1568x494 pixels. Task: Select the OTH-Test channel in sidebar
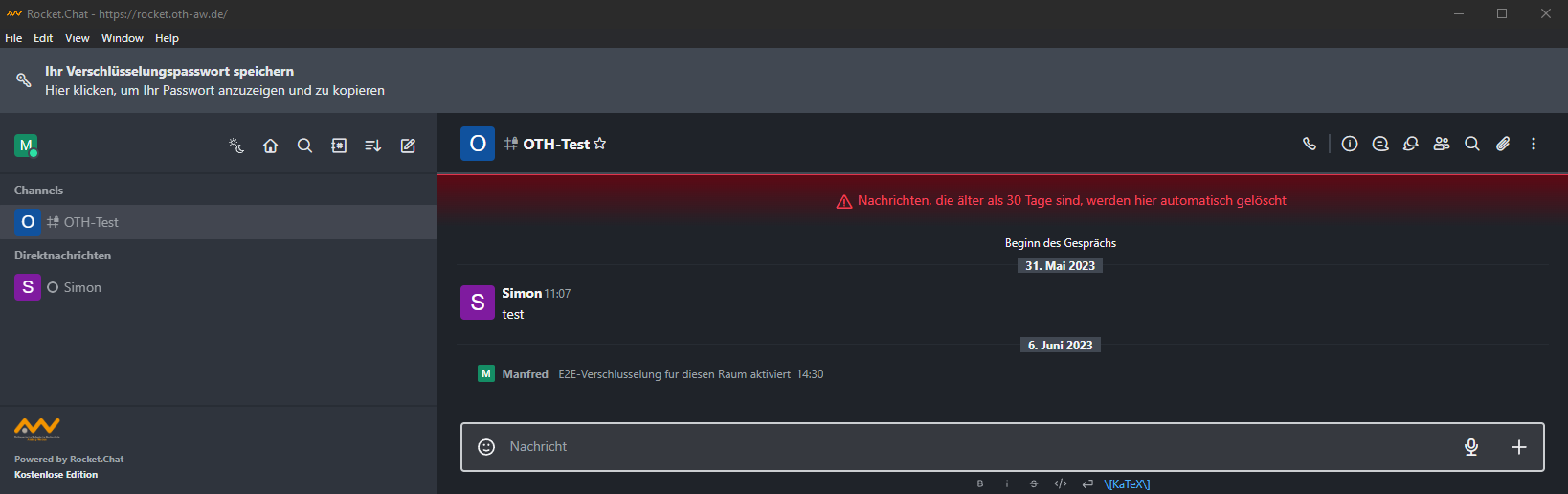coord(218,222)
